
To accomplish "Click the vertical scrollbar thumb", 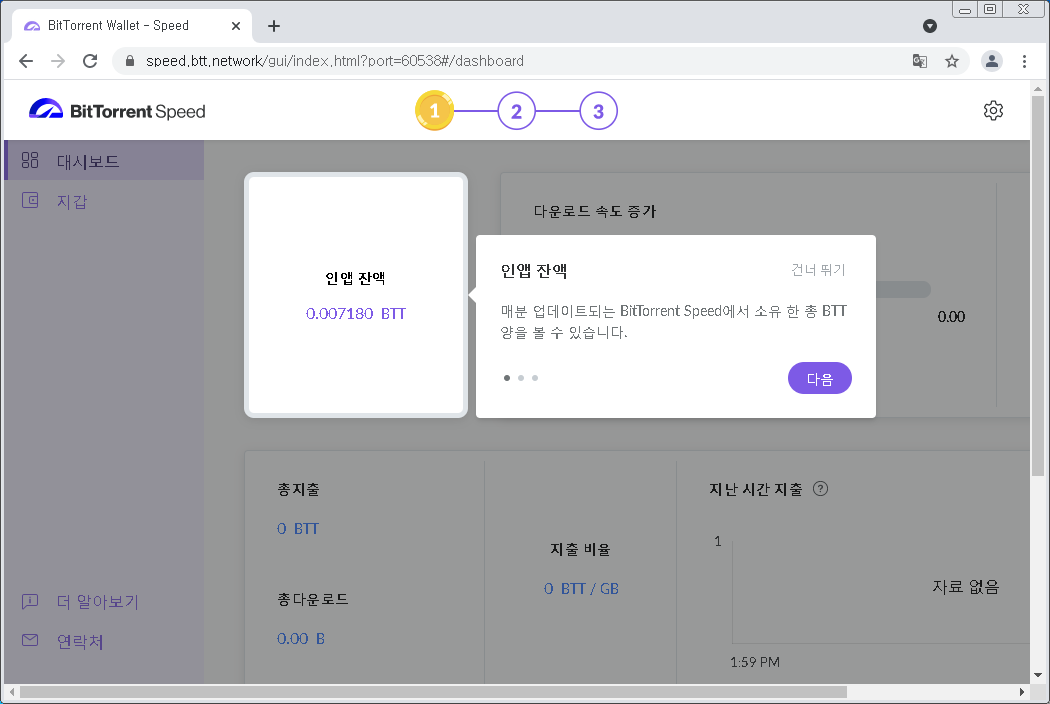I will tap(1038, 286).
